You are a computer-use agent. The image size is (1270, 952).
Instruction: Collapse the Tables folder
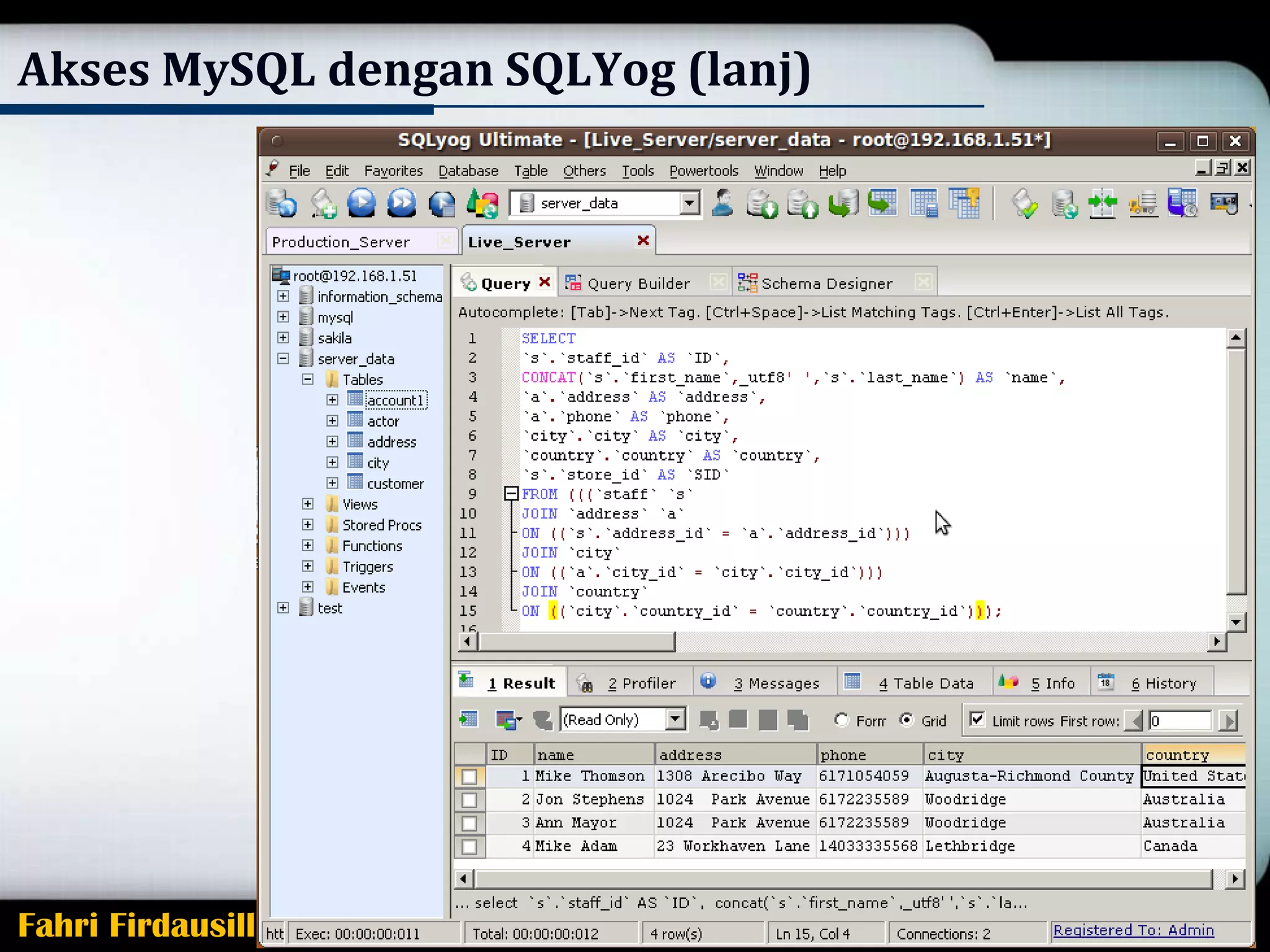click(x=308, y=379)
